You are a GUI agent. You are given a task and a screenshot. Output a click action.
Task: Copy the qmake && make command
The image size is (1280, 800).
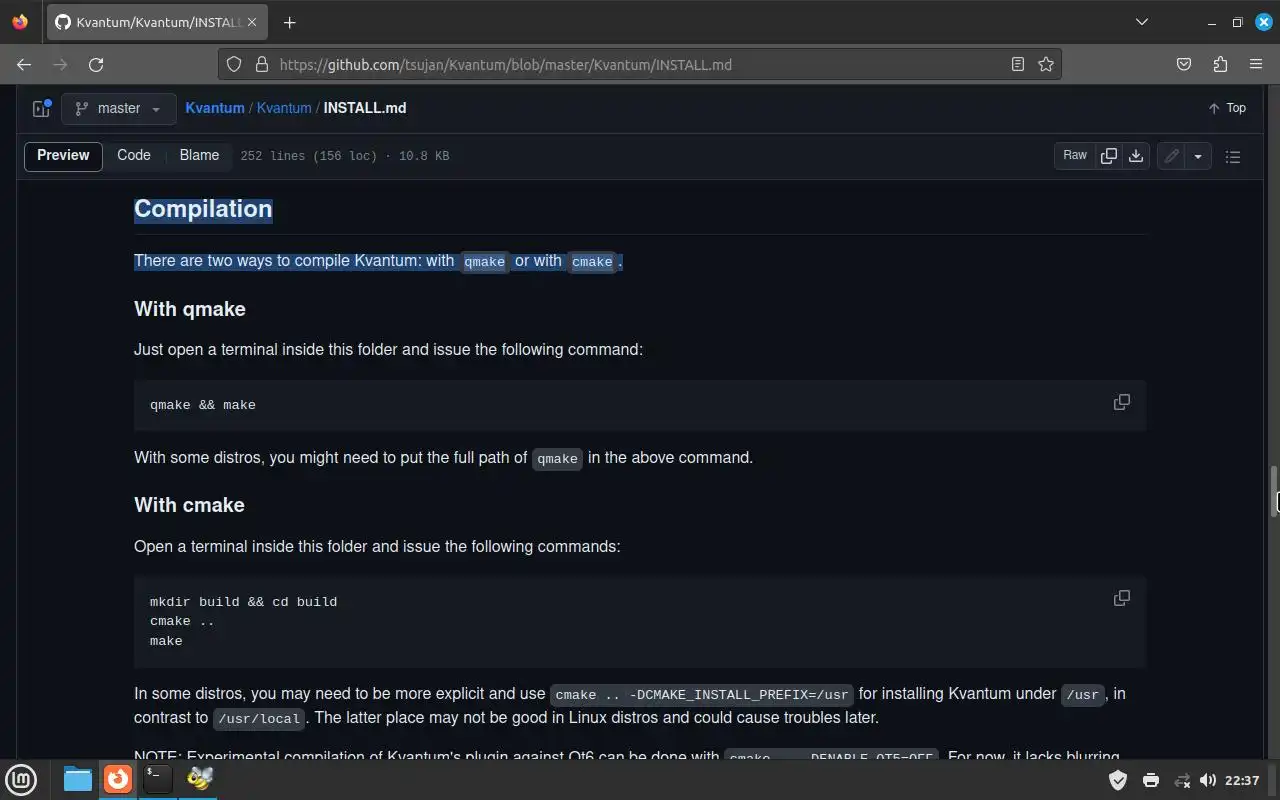tap(1122, 402)
